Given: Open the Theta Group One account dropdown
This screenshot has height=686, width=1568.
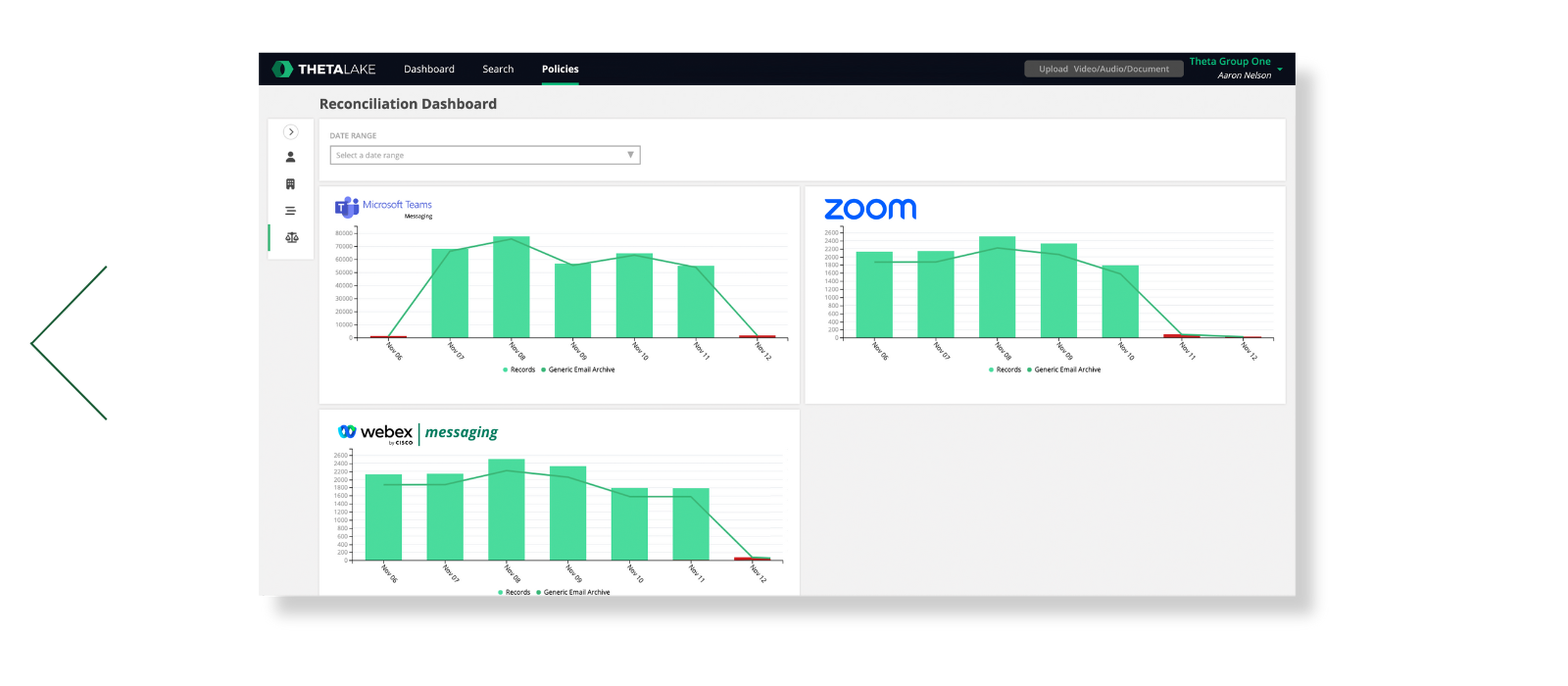Looking at the screenshot, I should 1236,68.
